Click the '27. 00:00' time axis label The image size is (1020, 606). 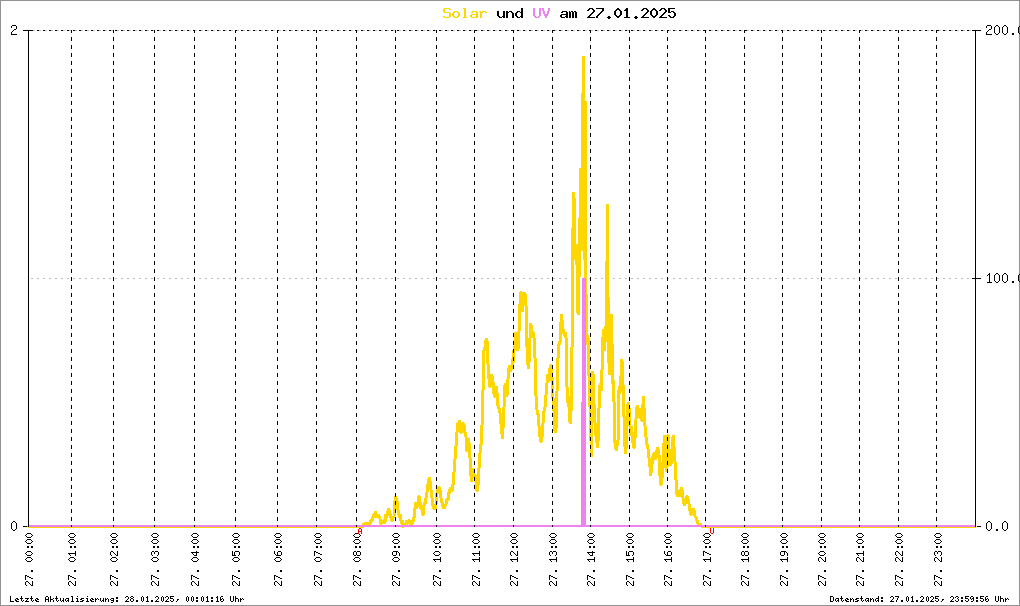tap(30, 560)
